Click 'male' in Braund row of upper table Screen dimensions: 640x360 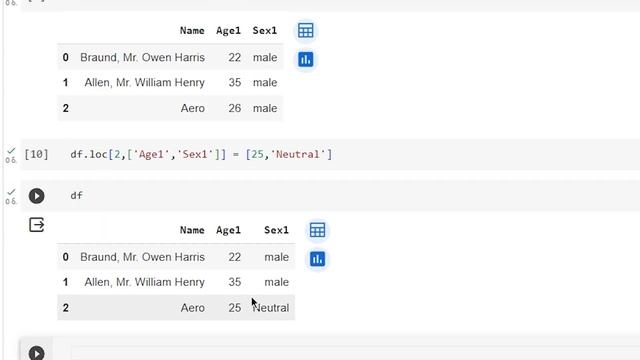coord(265,58)
